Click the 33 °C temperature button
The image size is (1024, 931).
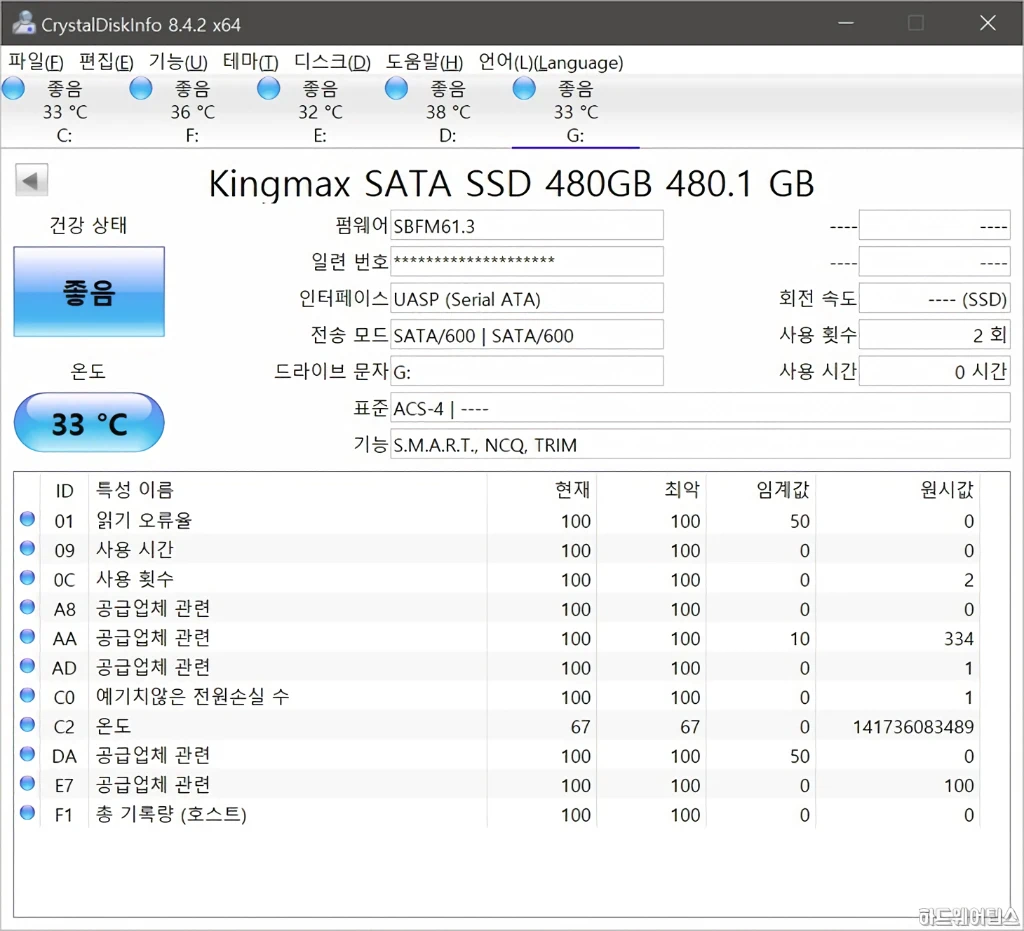(89, 423)
